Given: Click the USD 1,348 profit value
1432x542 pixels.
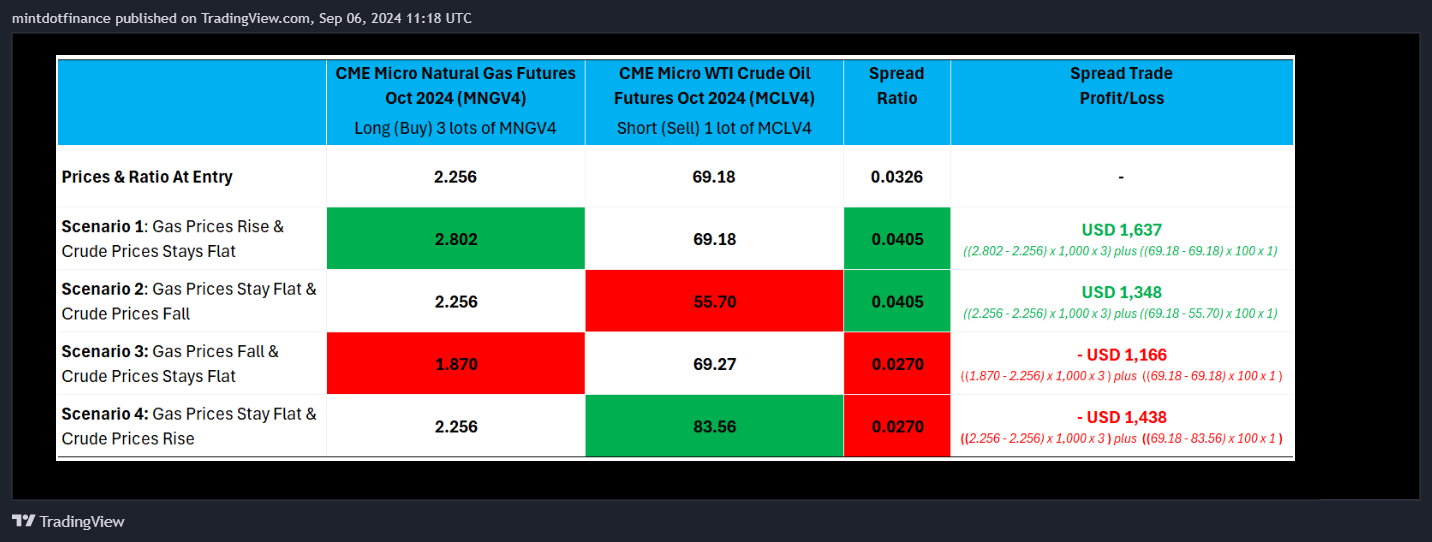Looking at the screenshot, I should pyautogui.click(x=1121, y=293).
